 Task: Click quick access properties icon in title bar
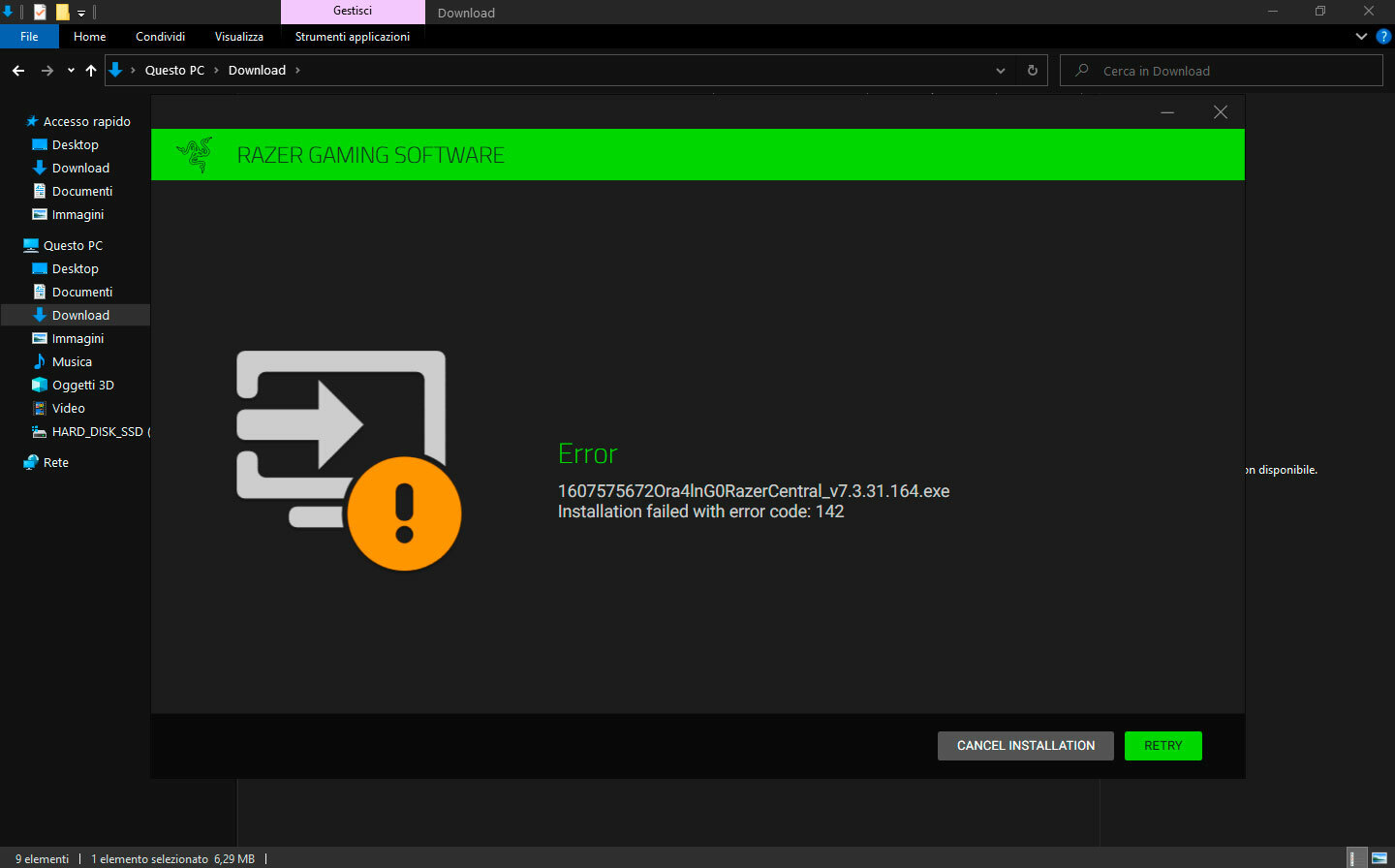(40, 12)
